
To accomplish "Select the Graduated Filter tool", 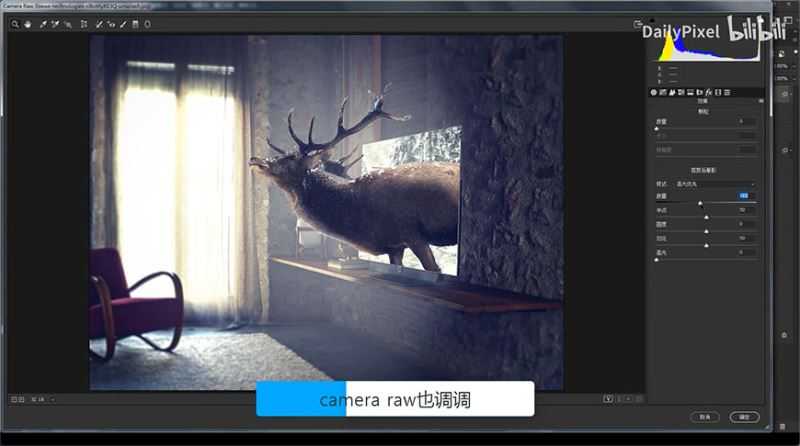I will [x=136, y=23].
